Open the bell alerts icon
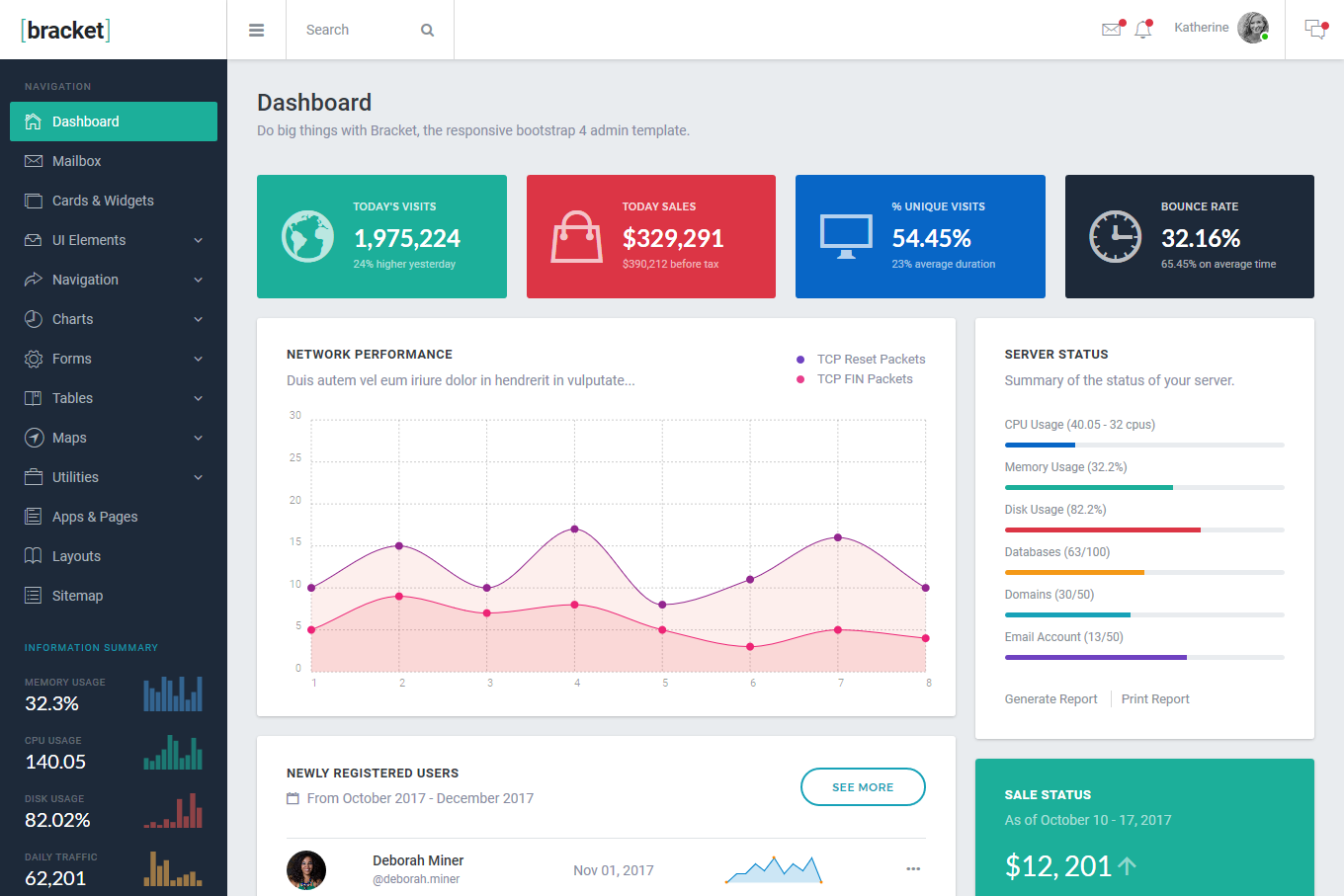This screenshot has height=896, width=1344. click(1143, 30)
